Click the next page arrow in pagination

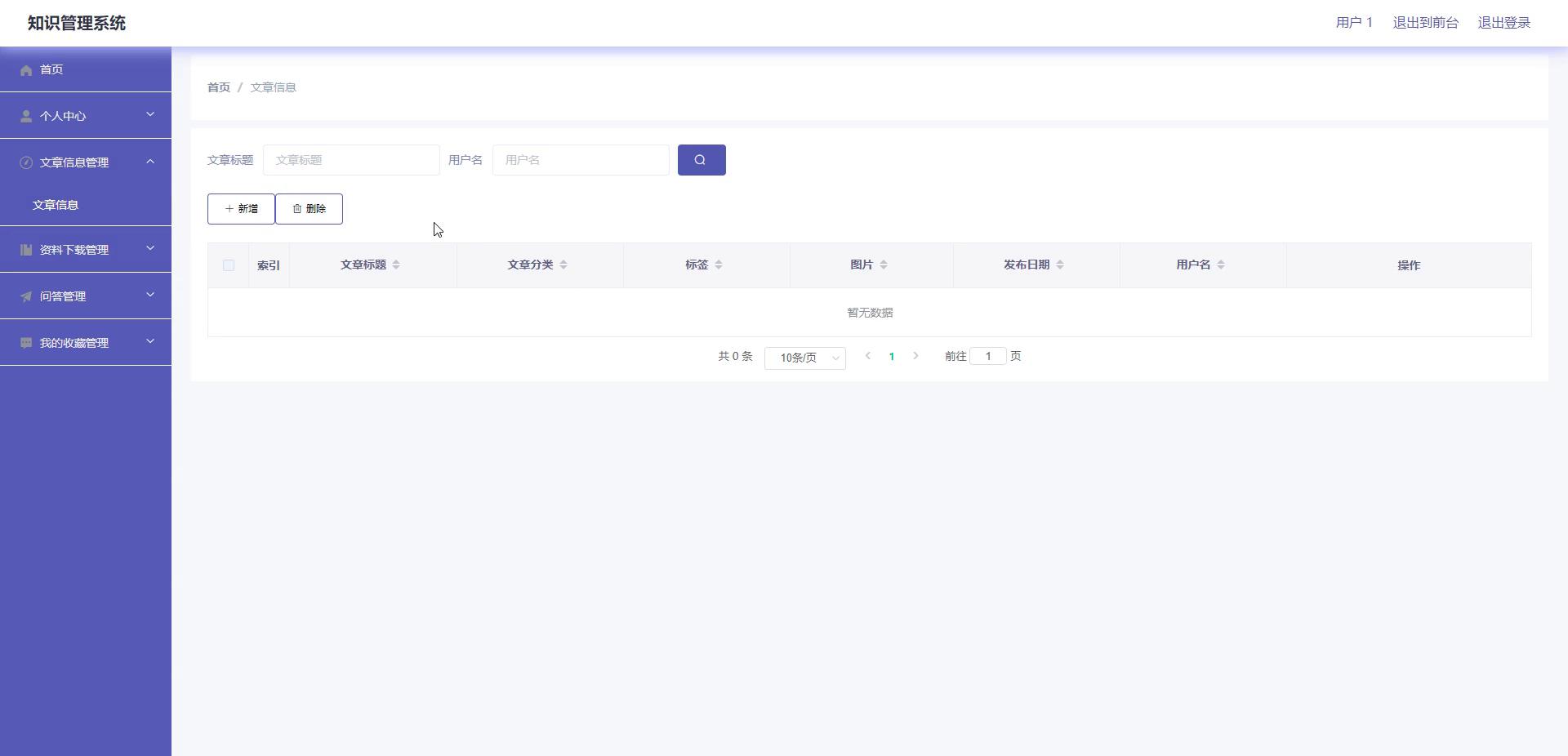[915, 356]
